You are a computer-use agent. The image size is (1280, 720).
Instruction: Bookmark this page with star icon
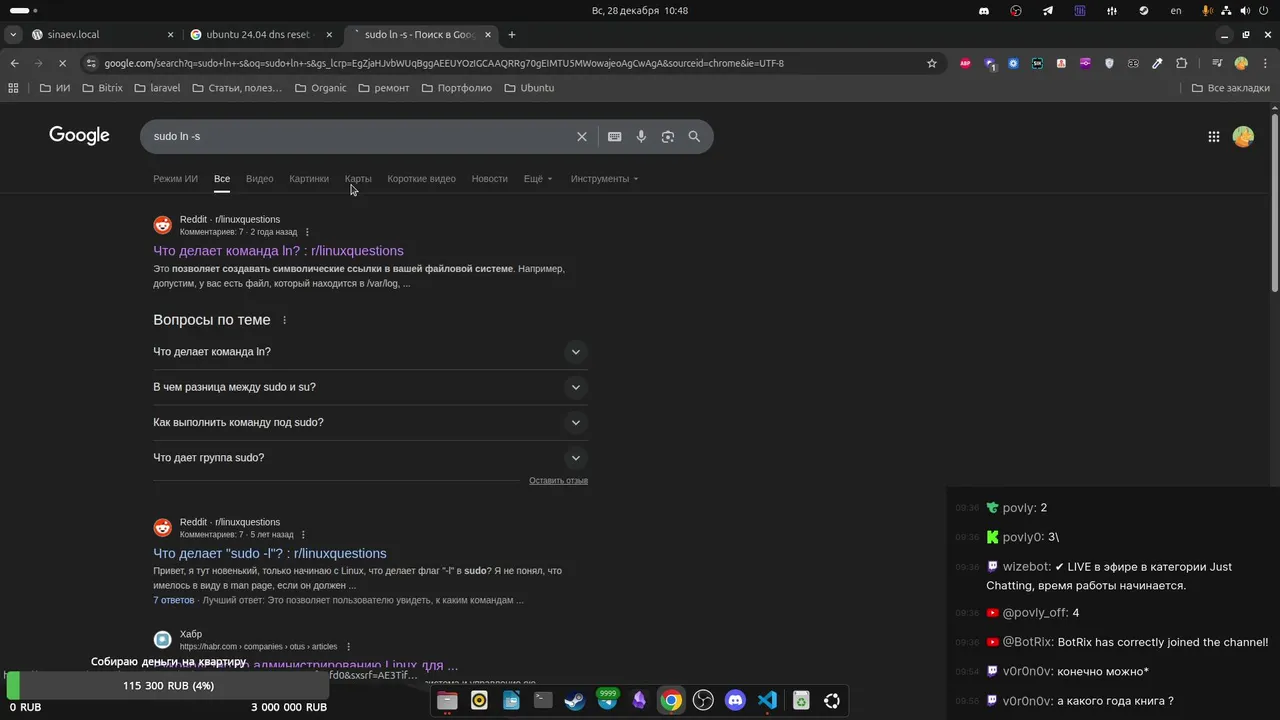click(932, 63)
